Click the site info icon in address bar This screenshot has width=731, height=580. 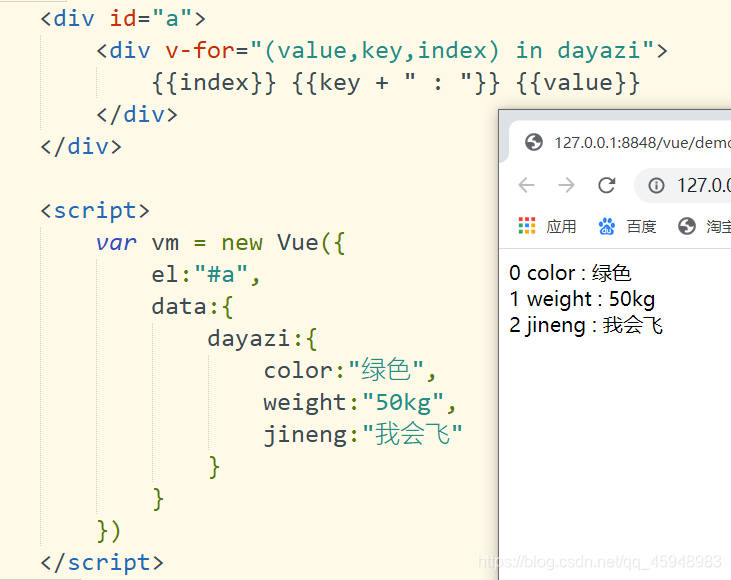tap(656, 186)
